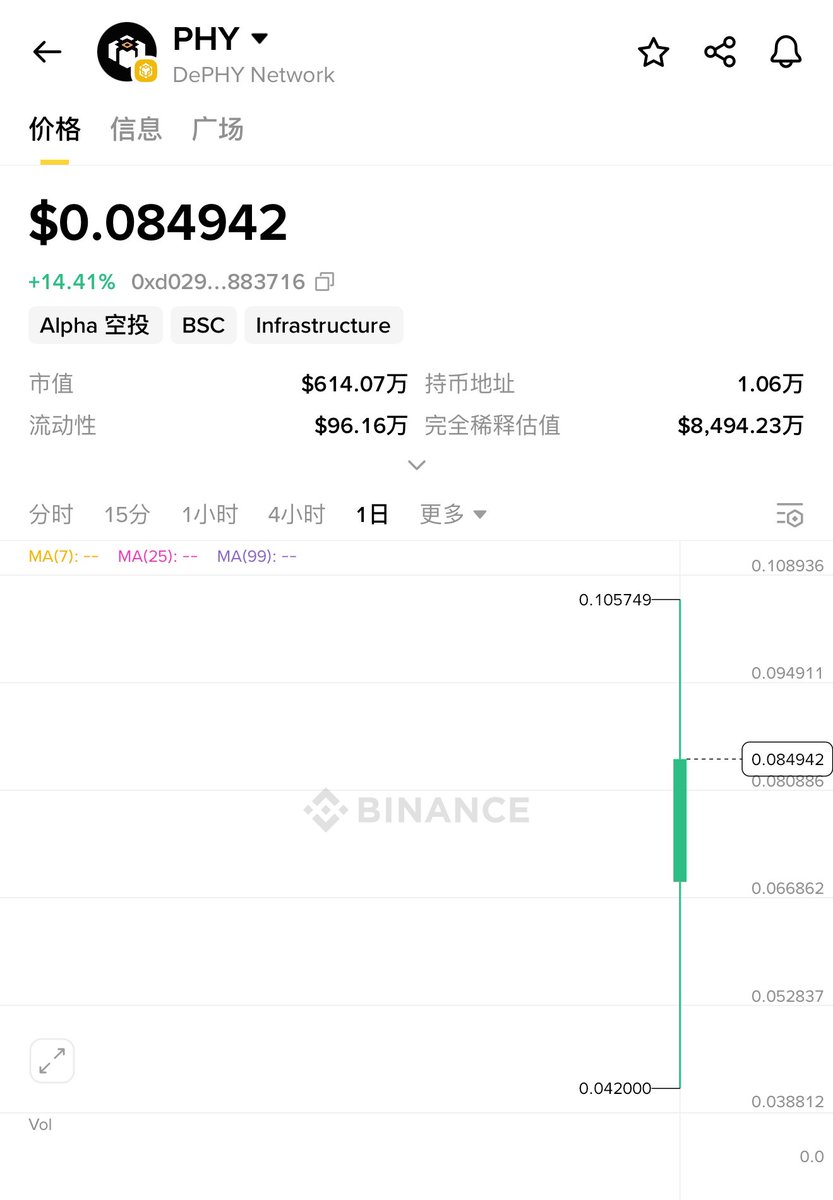This screenshot has width=833, height=1200.
Task: Set a price alert via bell icon
Action: pos(786,52)
